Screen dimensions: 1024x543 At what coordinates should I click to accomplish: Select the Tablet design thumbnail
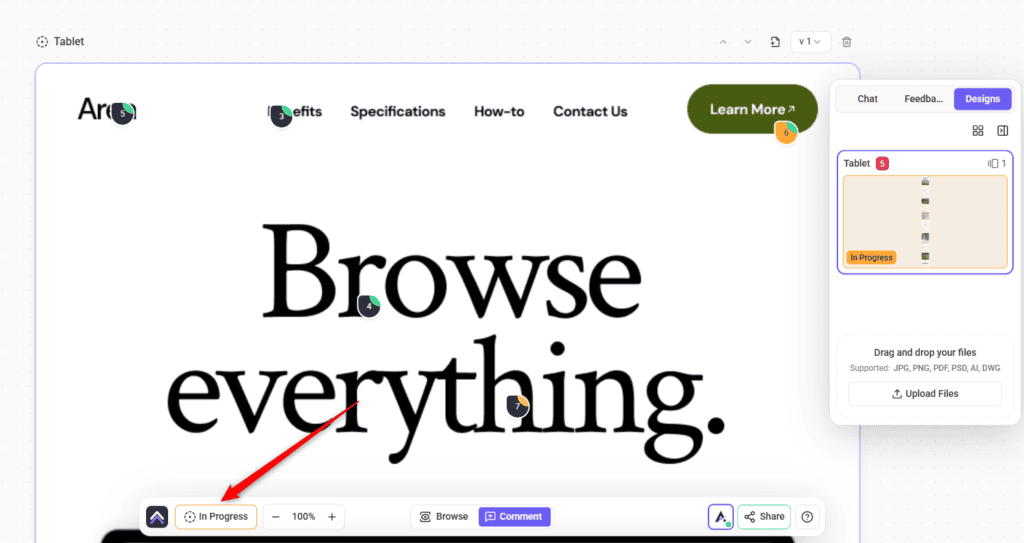click(x=925, y=222)
